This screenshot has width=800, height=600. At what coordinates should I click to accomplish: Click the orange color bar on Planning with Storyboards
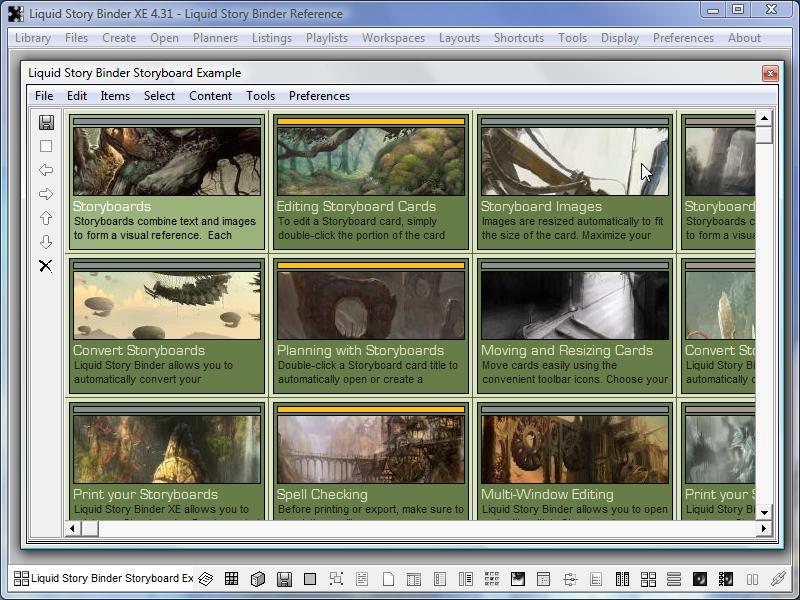point(370,266)
